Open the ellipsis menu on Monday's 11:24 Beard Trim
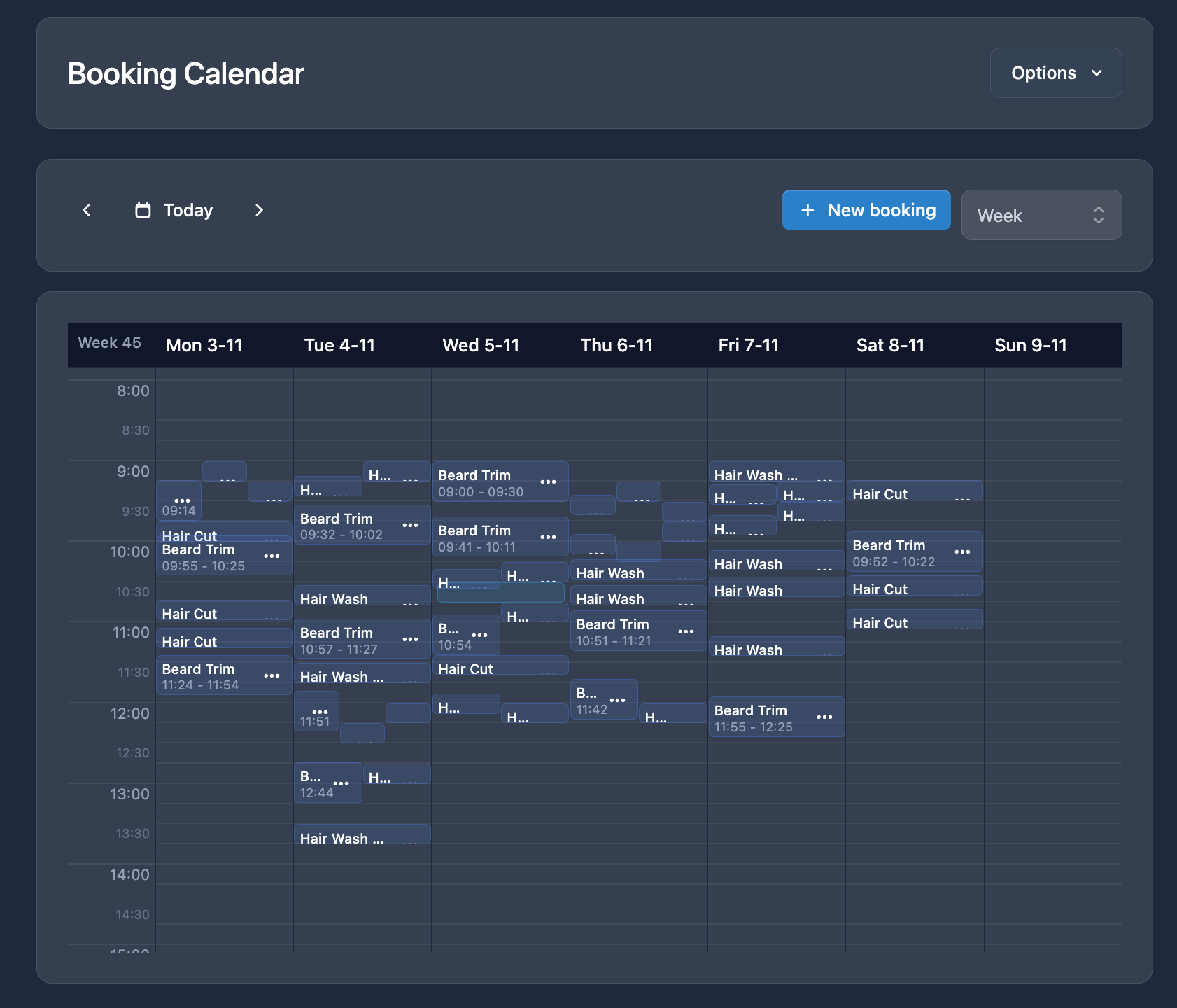Viewport: 1177px width, 1008px height. pyautogui.click(x=272, y=676)
